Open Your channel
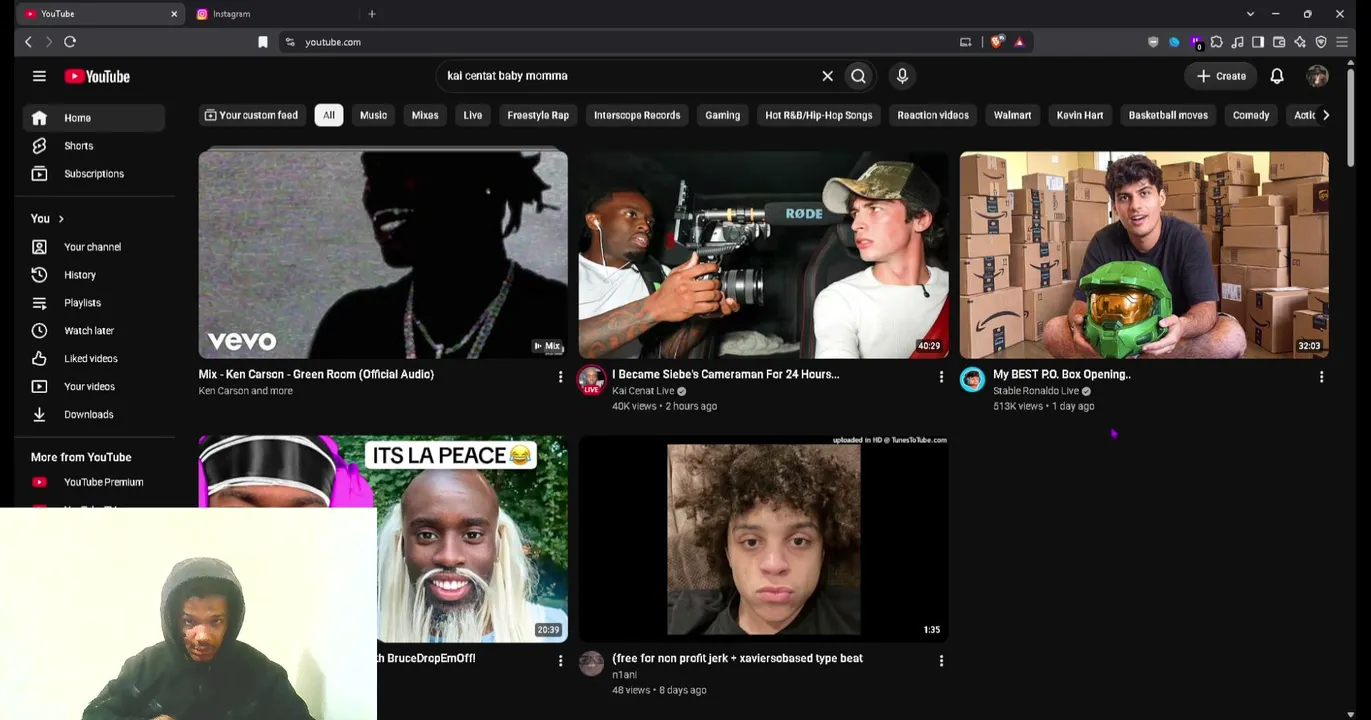The image size is (1371, 720). tap(94, 247)
